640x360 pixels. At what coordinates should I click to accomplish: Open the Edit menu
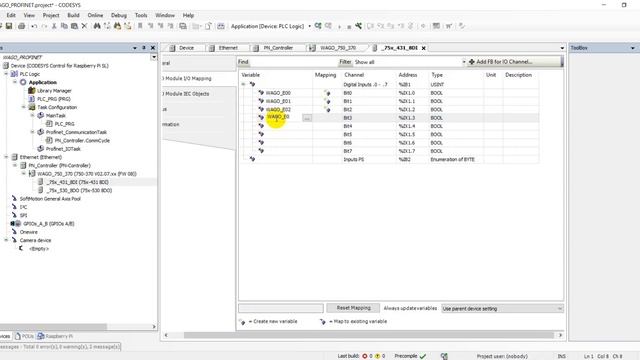pos(11,15)
